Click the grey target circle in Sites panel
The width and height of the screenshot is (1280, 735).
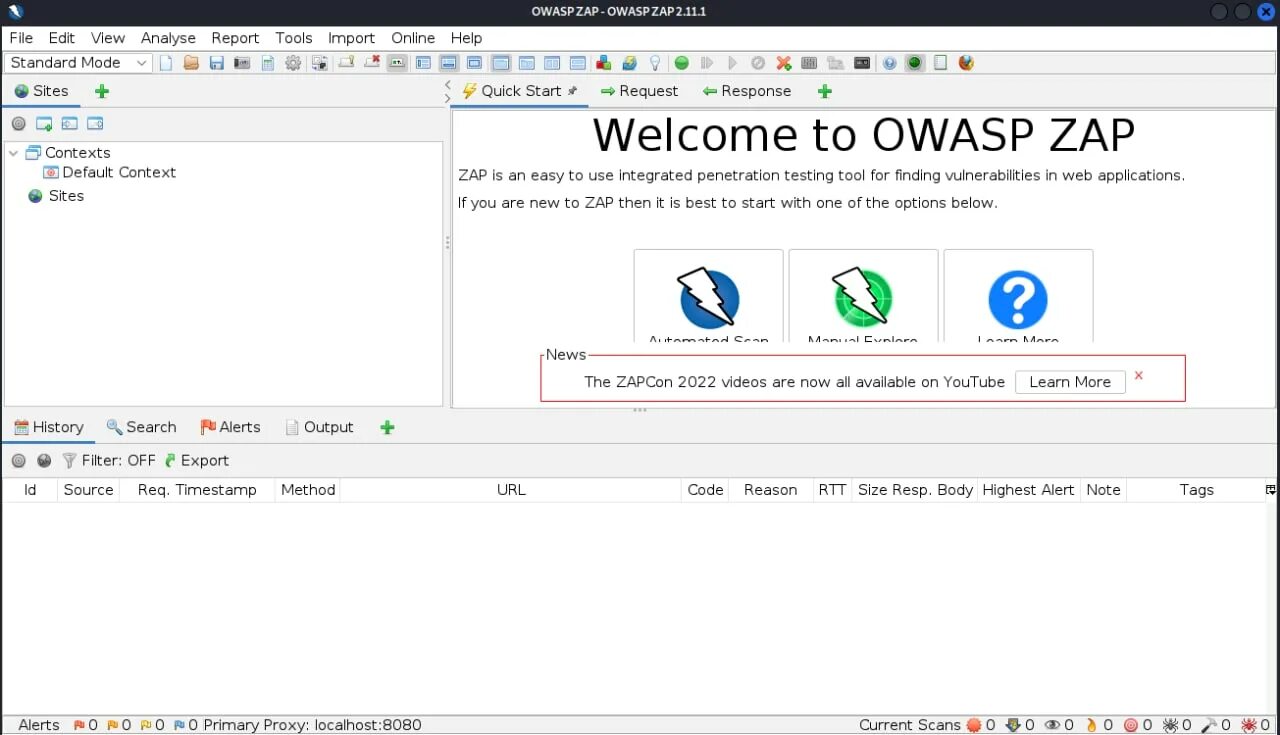[18, 124]
